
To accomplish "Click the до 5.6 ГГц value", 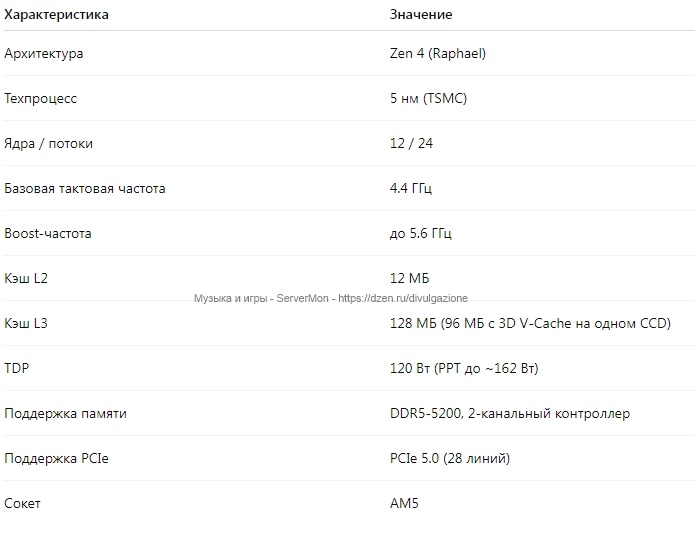I will [420, 233].
